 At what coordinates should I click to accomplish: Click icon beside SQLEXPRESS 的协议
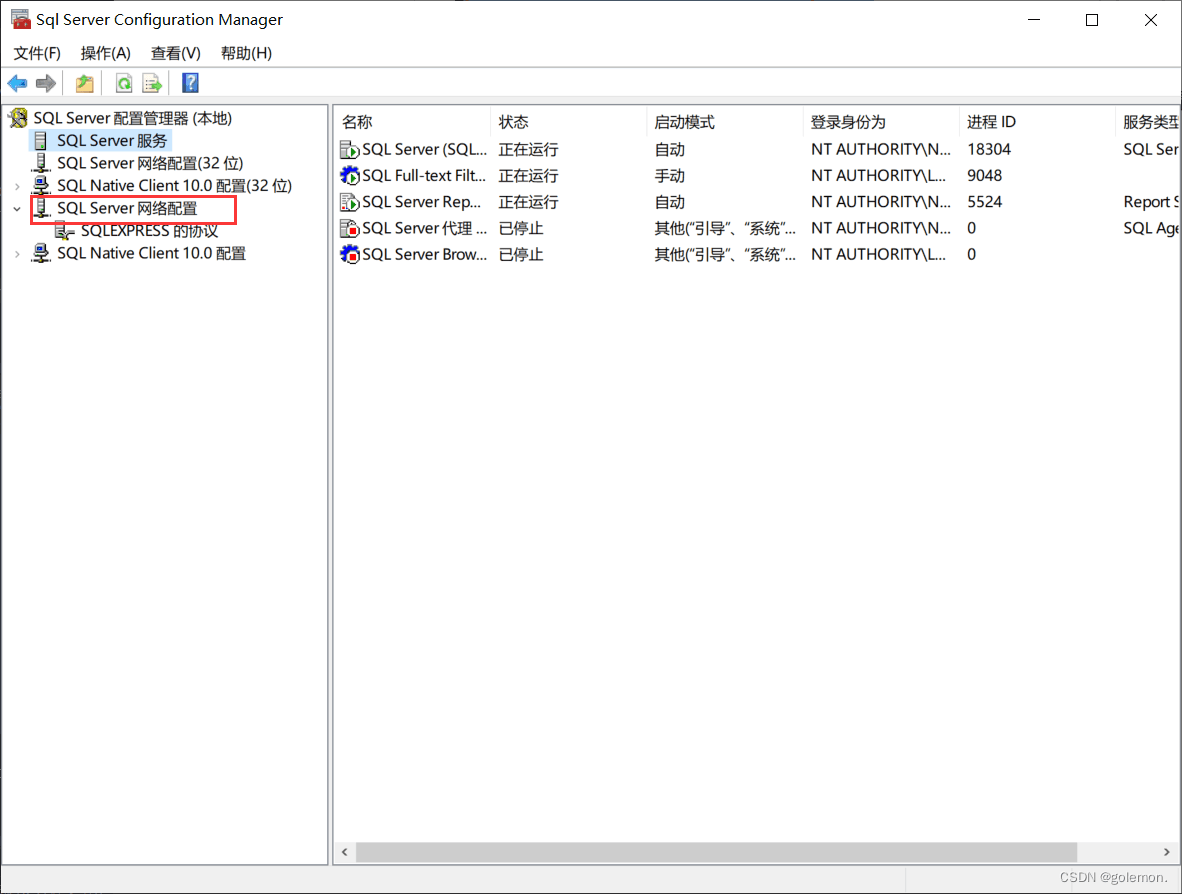click(65, 231)
